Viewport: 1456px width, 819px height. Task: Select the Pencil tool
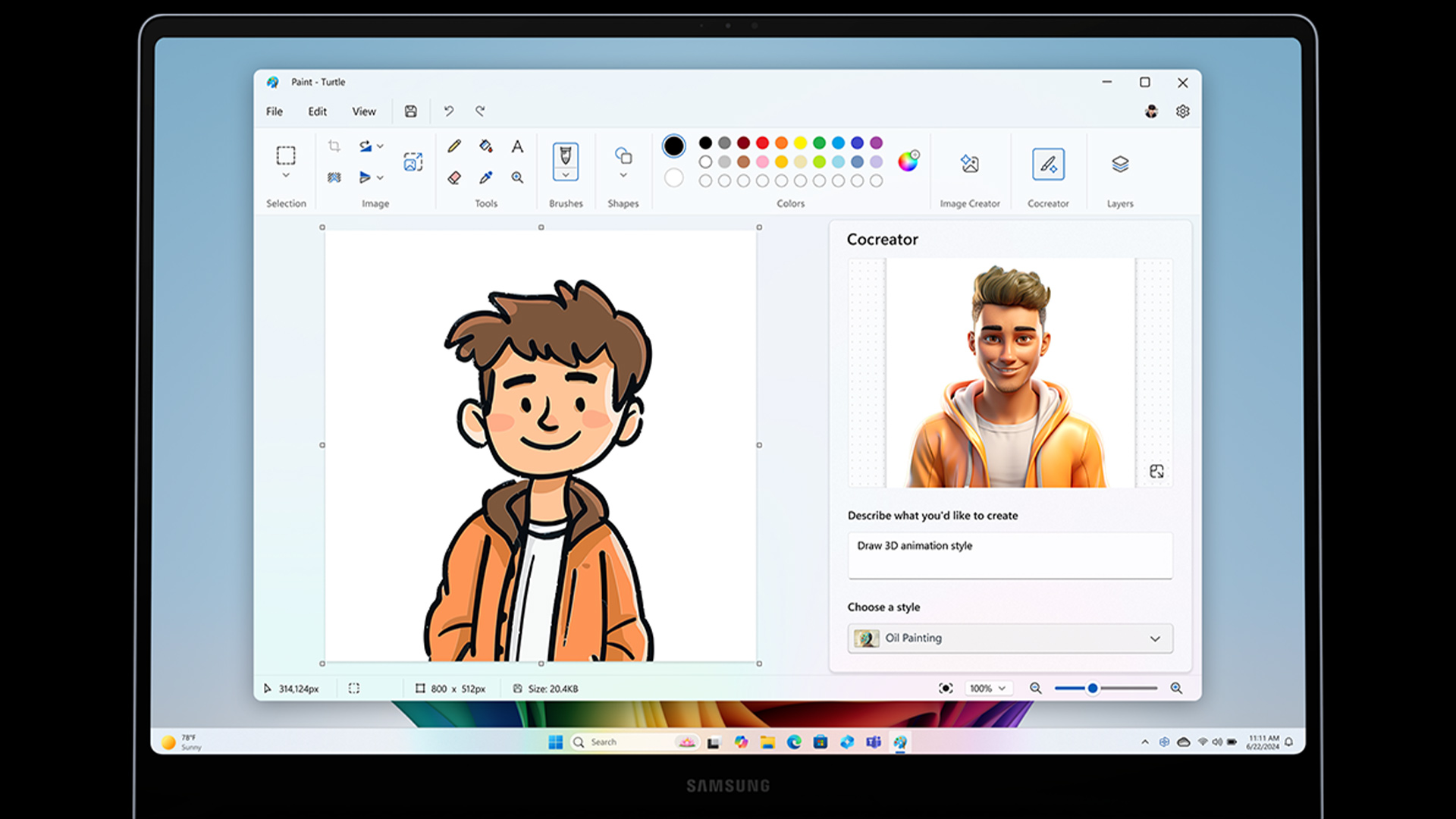453,146
